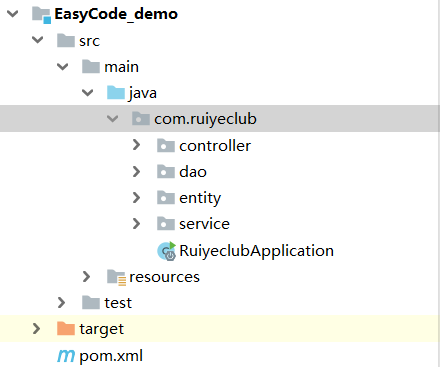Expand the target folder chevron
Viewport: 440px width, 367px height.
pos(36,328)
